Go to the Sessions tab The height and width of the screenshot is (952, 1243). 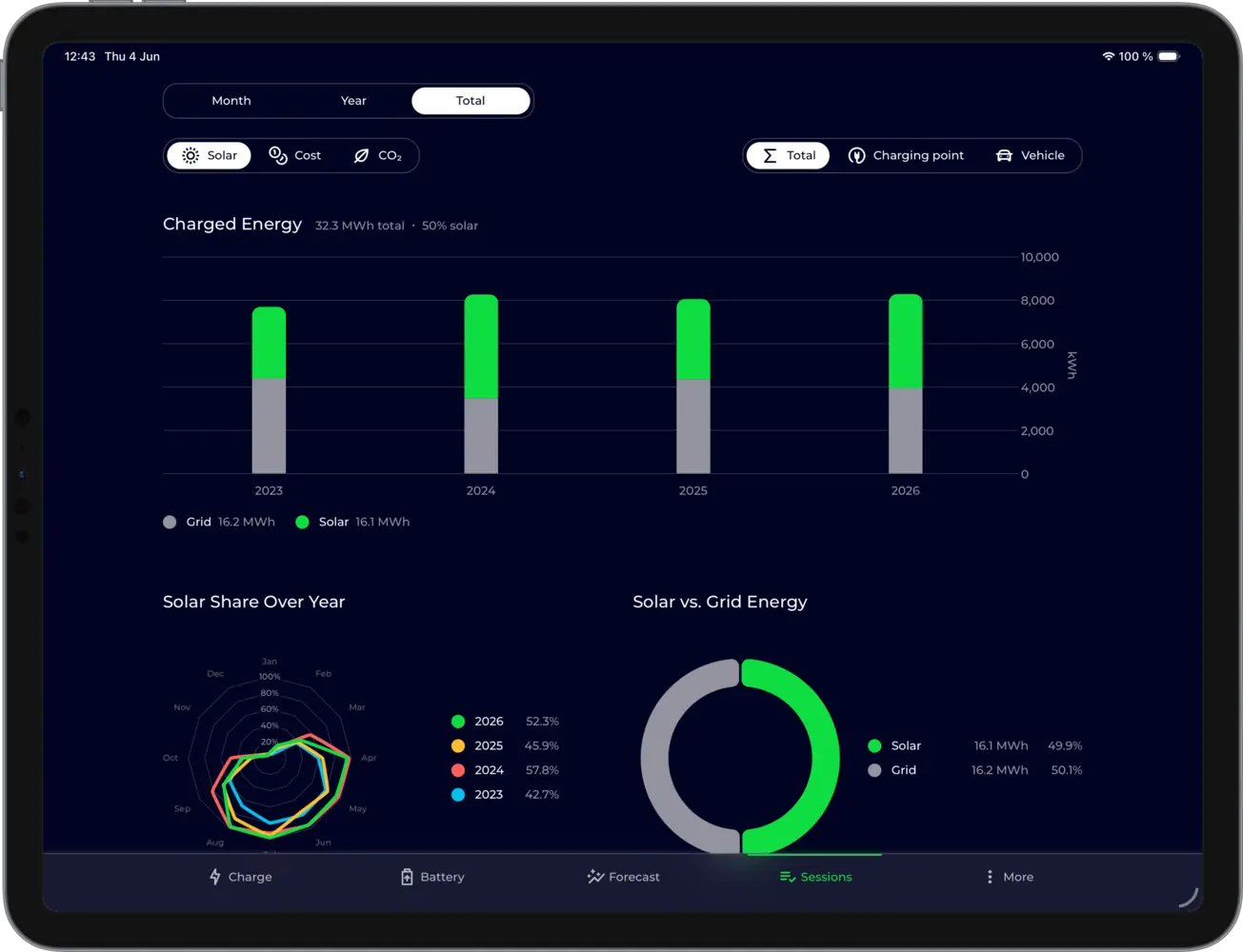point(815,877)
